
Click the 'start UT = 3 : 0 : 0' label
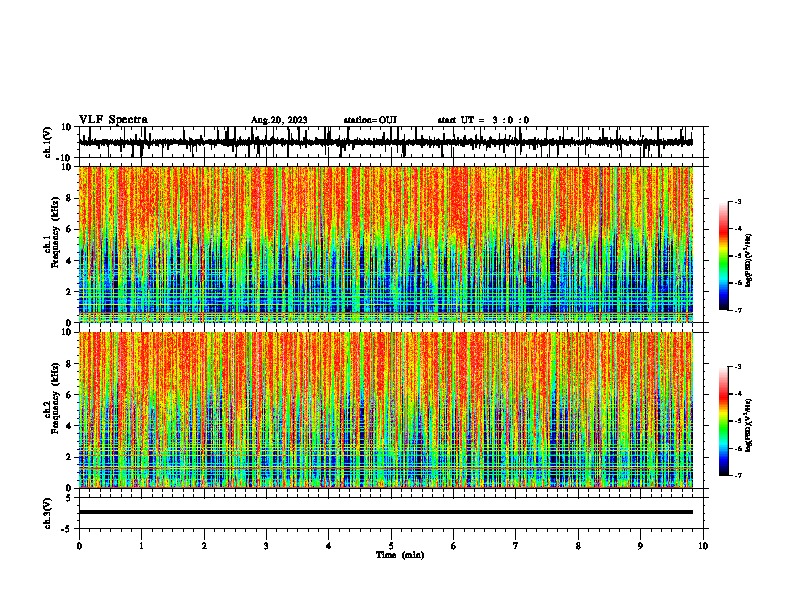click(x=483, y=120)
